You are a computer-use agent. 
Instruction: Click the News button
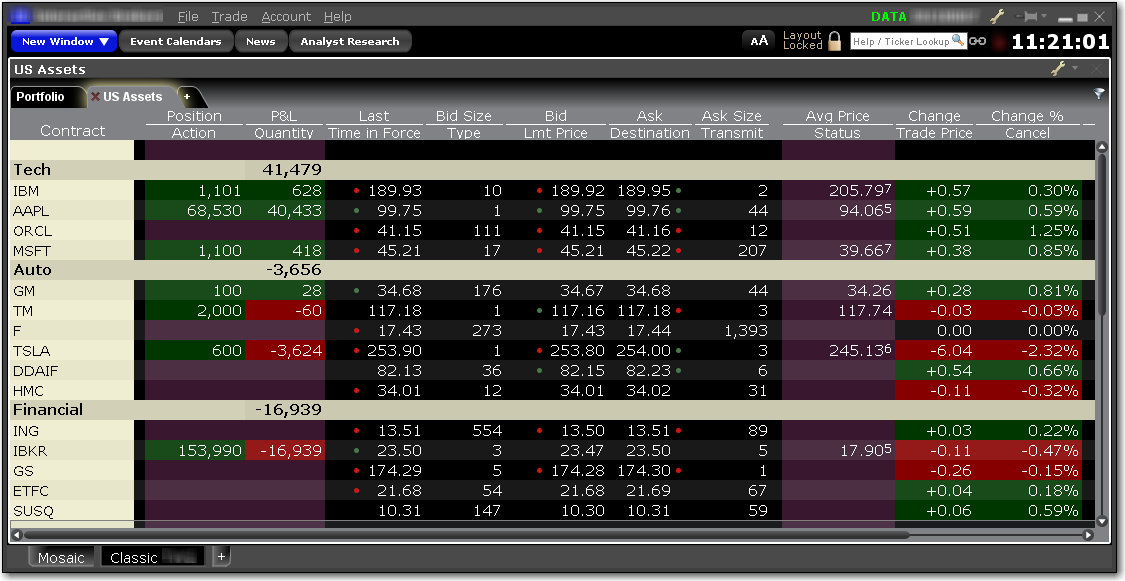260,42
